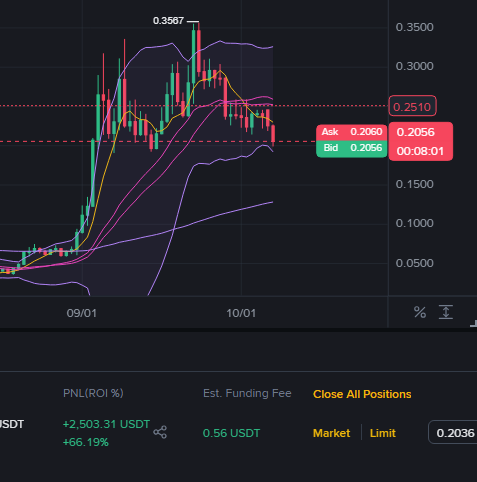Click the +2,503.31 USDT profit value
The height and width of the screenshot is (482, 477).
click(x=106, y=424)
